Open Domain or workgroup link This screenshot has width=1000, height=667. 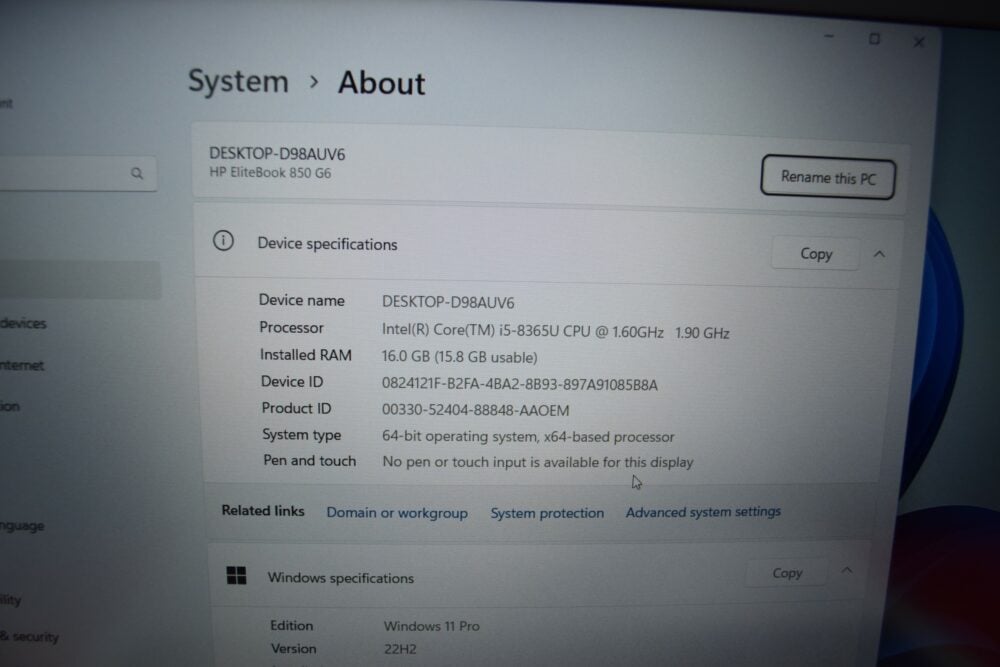[x=397, y=513]
